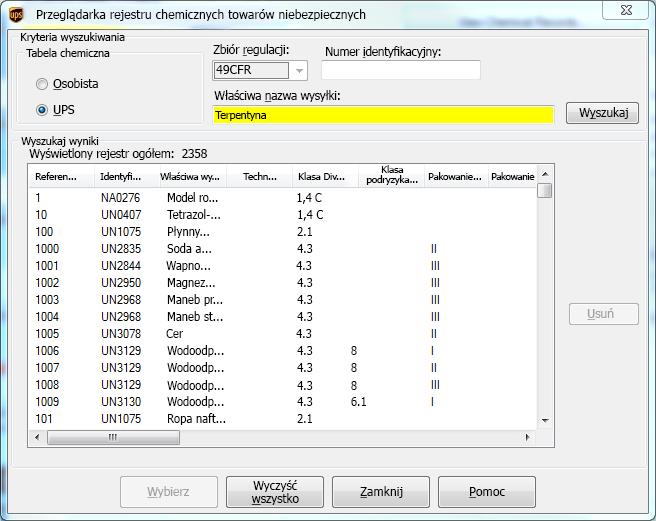656x521 pixels.
Task: Close the dialog with the X button
Action: click(626, 10)
